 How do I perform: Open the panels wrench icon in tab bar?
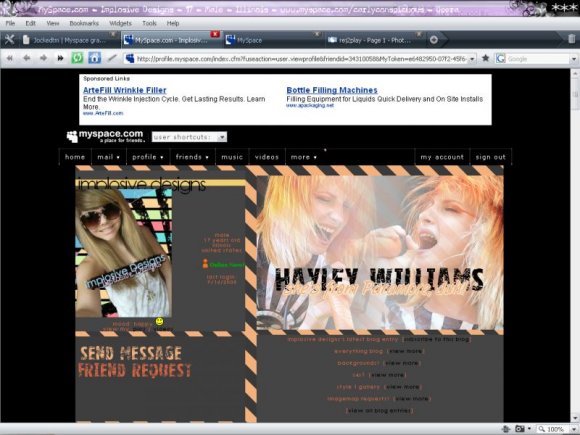9,39
